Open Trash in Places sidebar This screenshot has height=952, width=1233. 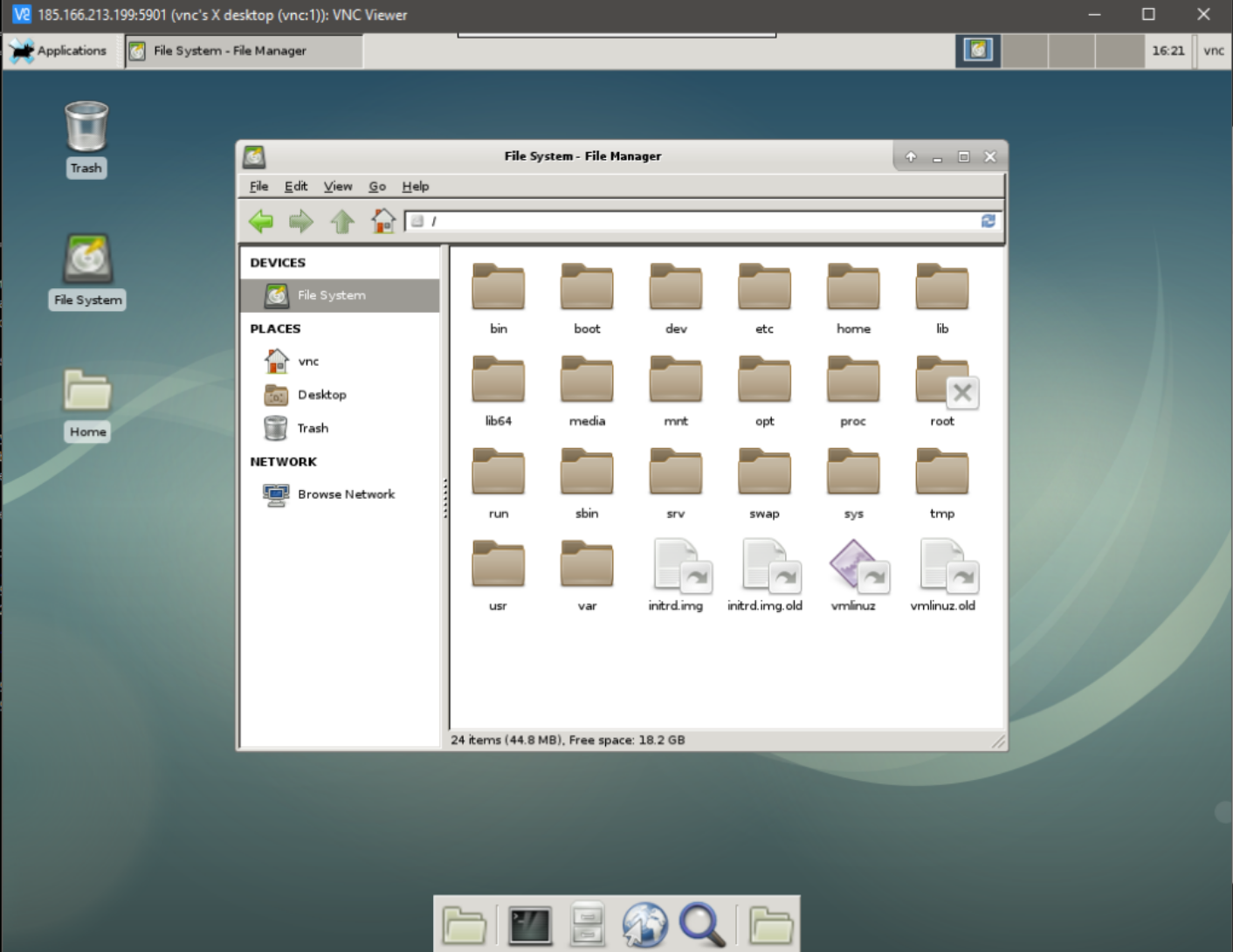pyautogui.click(x=340, y=428)
